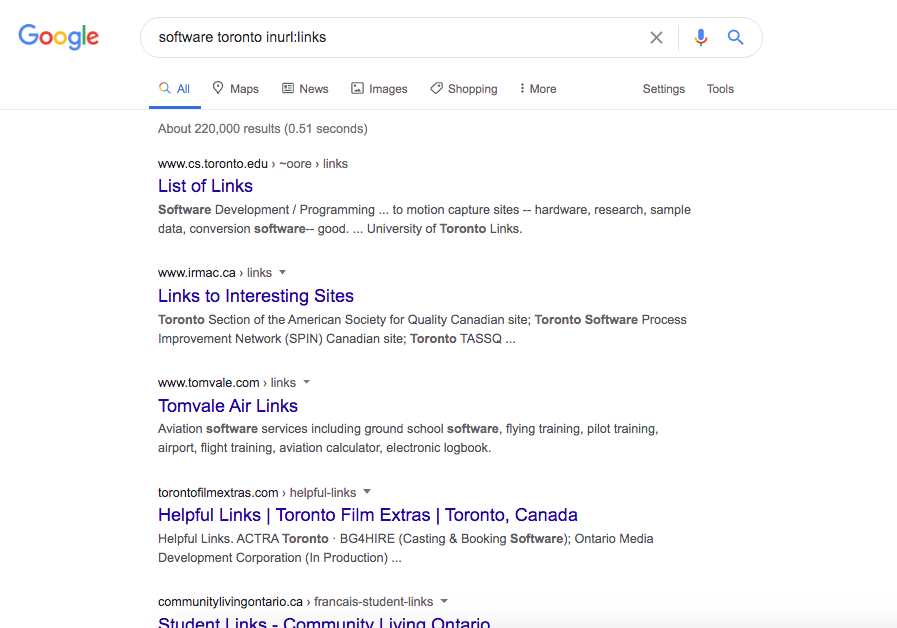
Task: Open Links to Interesting Sites result
Action: (x=256, y=296)
